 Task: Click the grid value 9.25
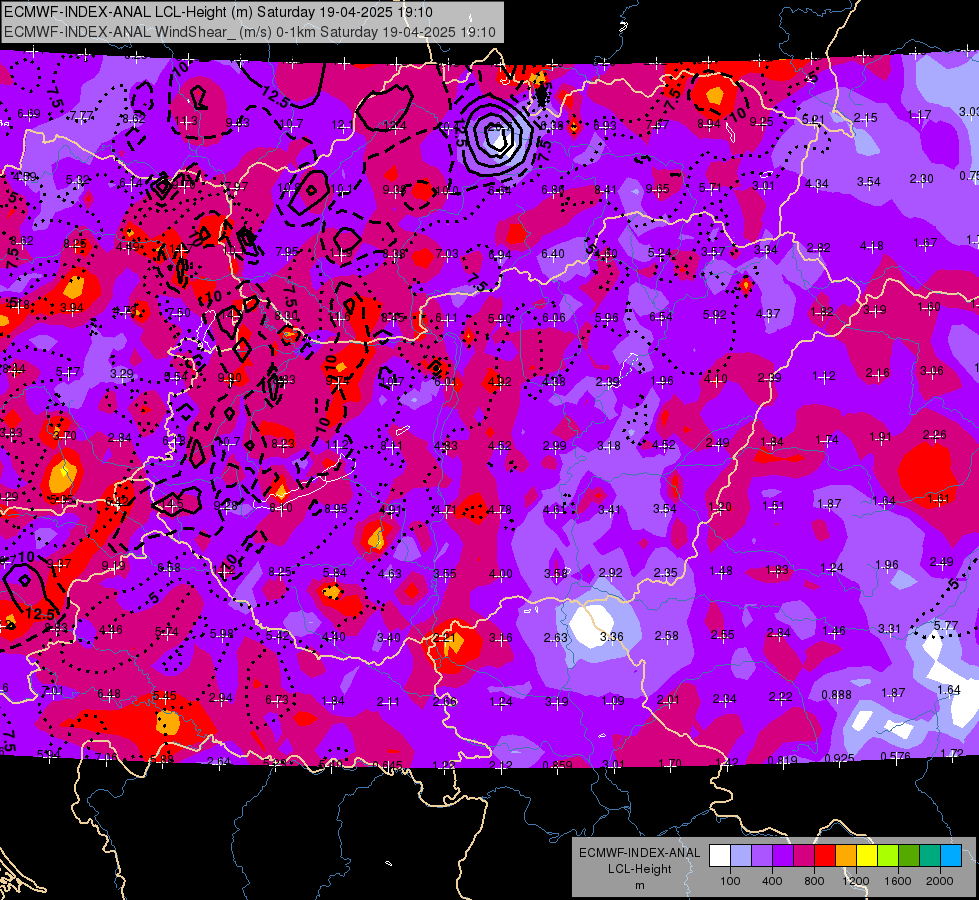761,122
